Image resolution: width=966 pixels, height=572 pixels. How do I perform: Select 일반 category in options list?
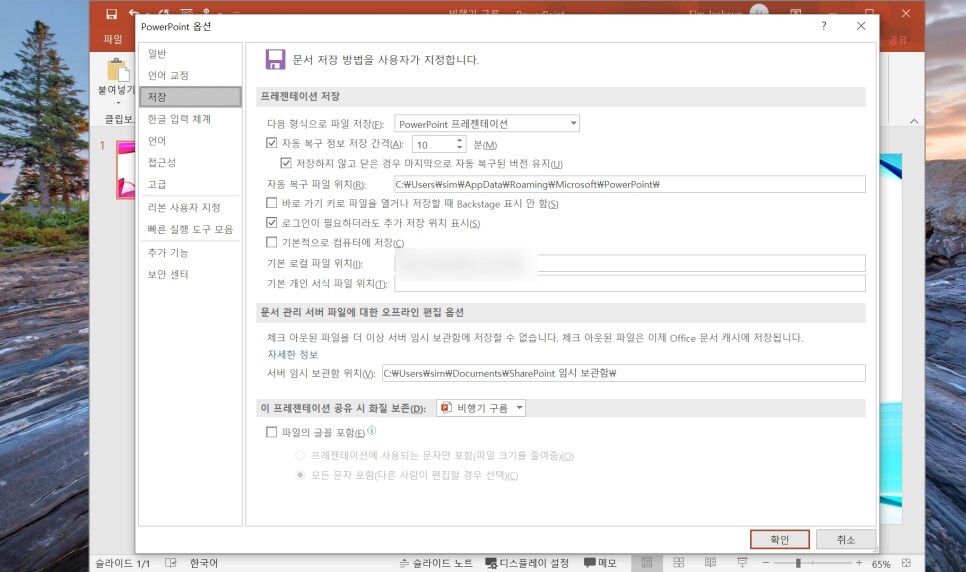[x=190, y=54]
